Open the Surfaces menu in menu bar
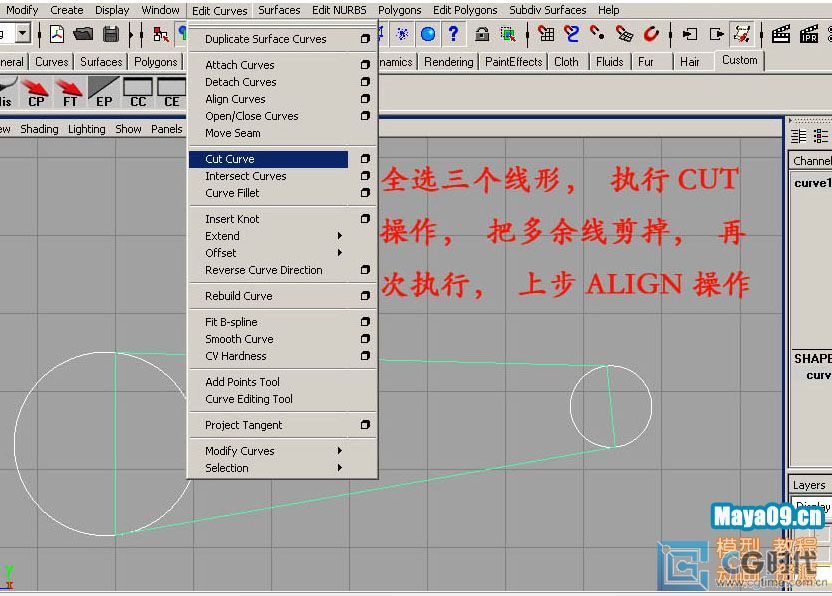The height and width of the screenshot is (596, 832). click(279, 10)
